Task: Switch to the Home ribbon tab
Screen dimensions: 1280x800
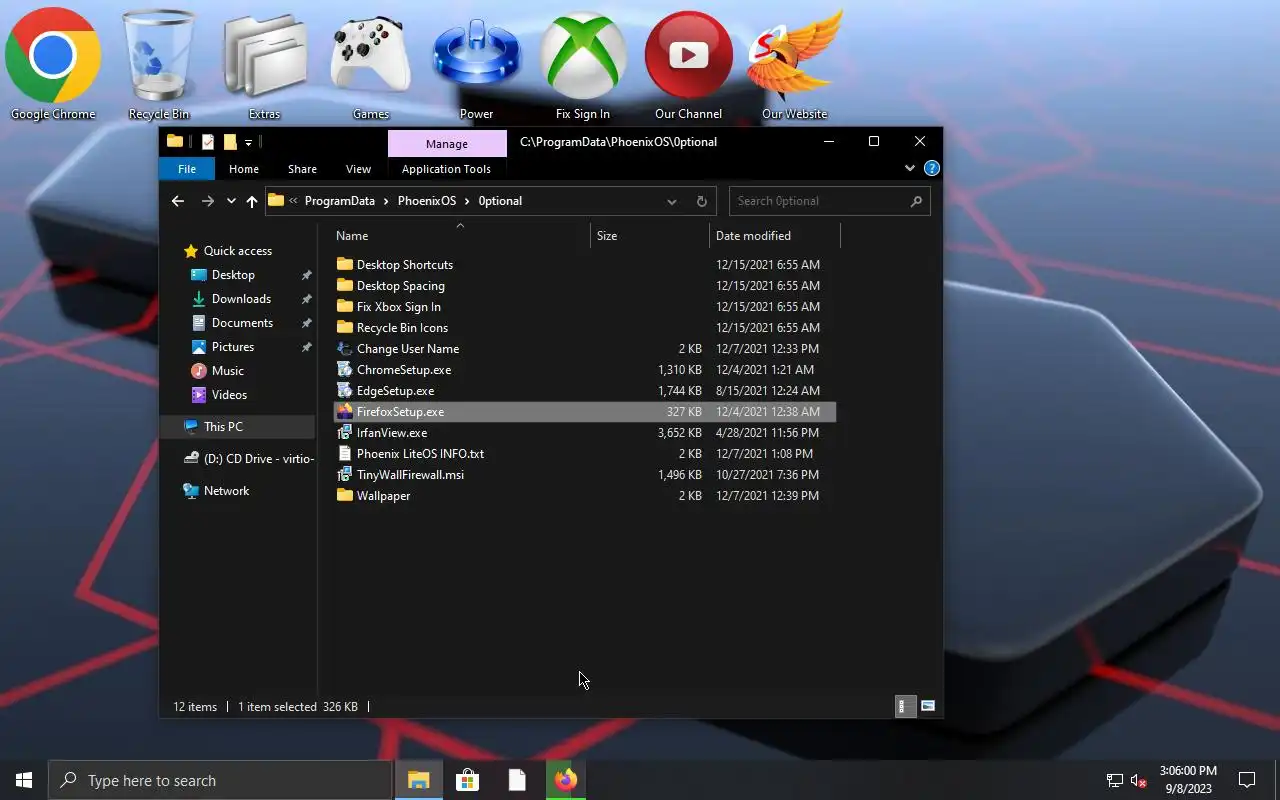Action: point(244,169)
